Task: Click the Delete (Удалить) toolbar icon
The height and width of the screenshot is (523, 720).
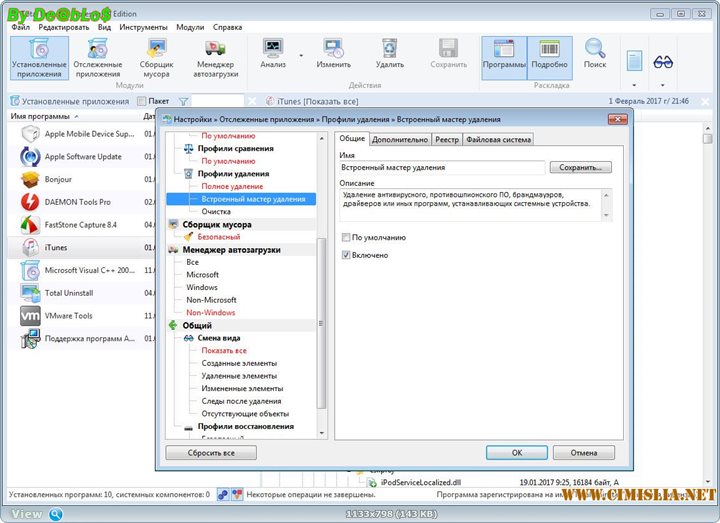Action: (x=390, y=50)
